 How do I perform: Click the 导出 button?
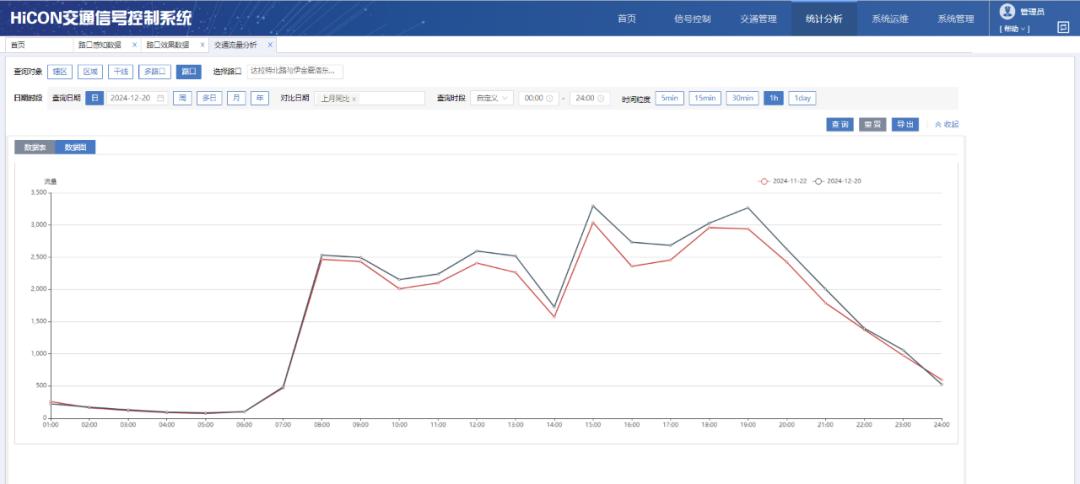tap(904, 124)
